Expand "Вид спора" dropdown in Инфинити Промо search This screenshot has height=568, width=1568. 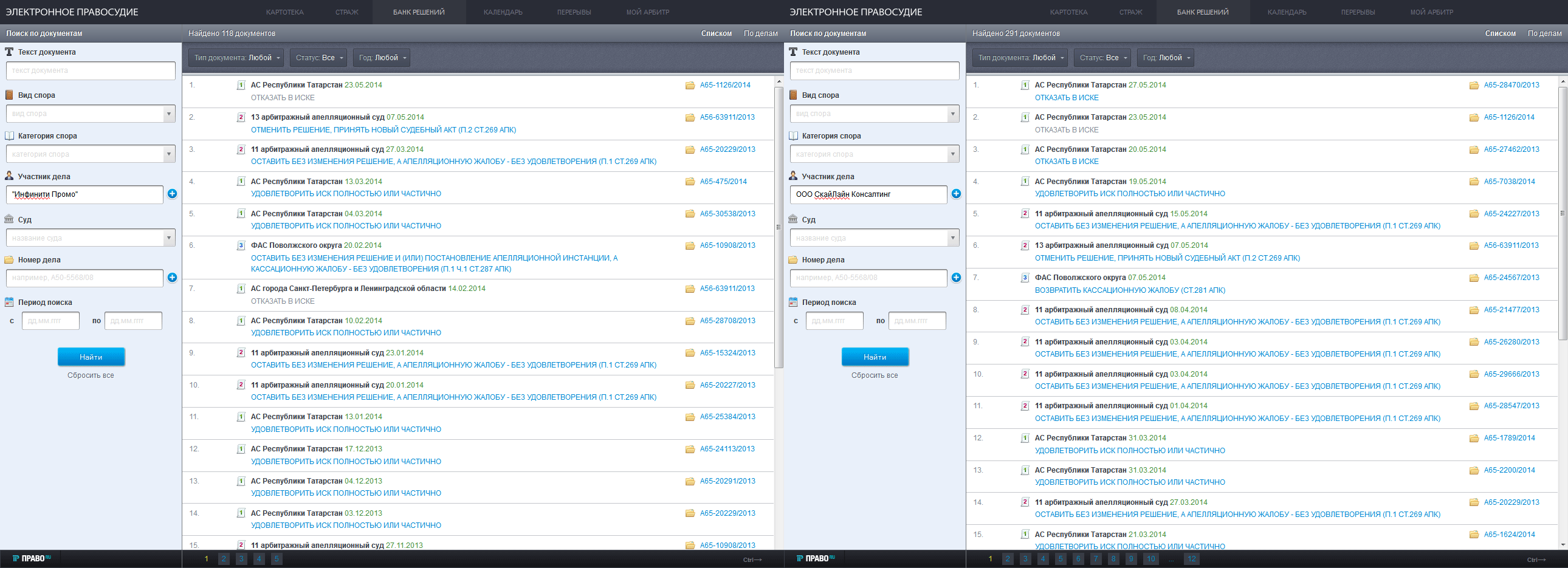[x=169, y=114]
